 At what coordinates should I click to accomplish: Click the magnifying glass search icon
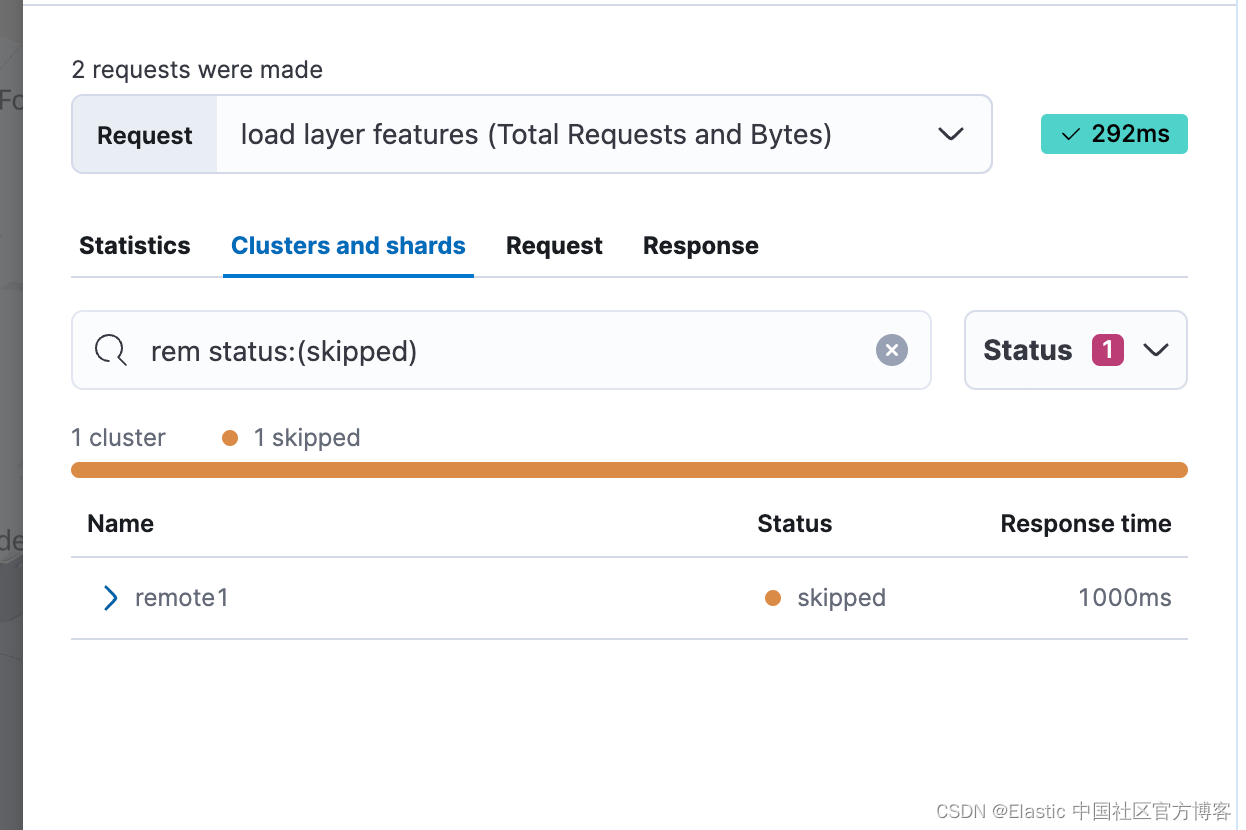[x=110, y=350]
